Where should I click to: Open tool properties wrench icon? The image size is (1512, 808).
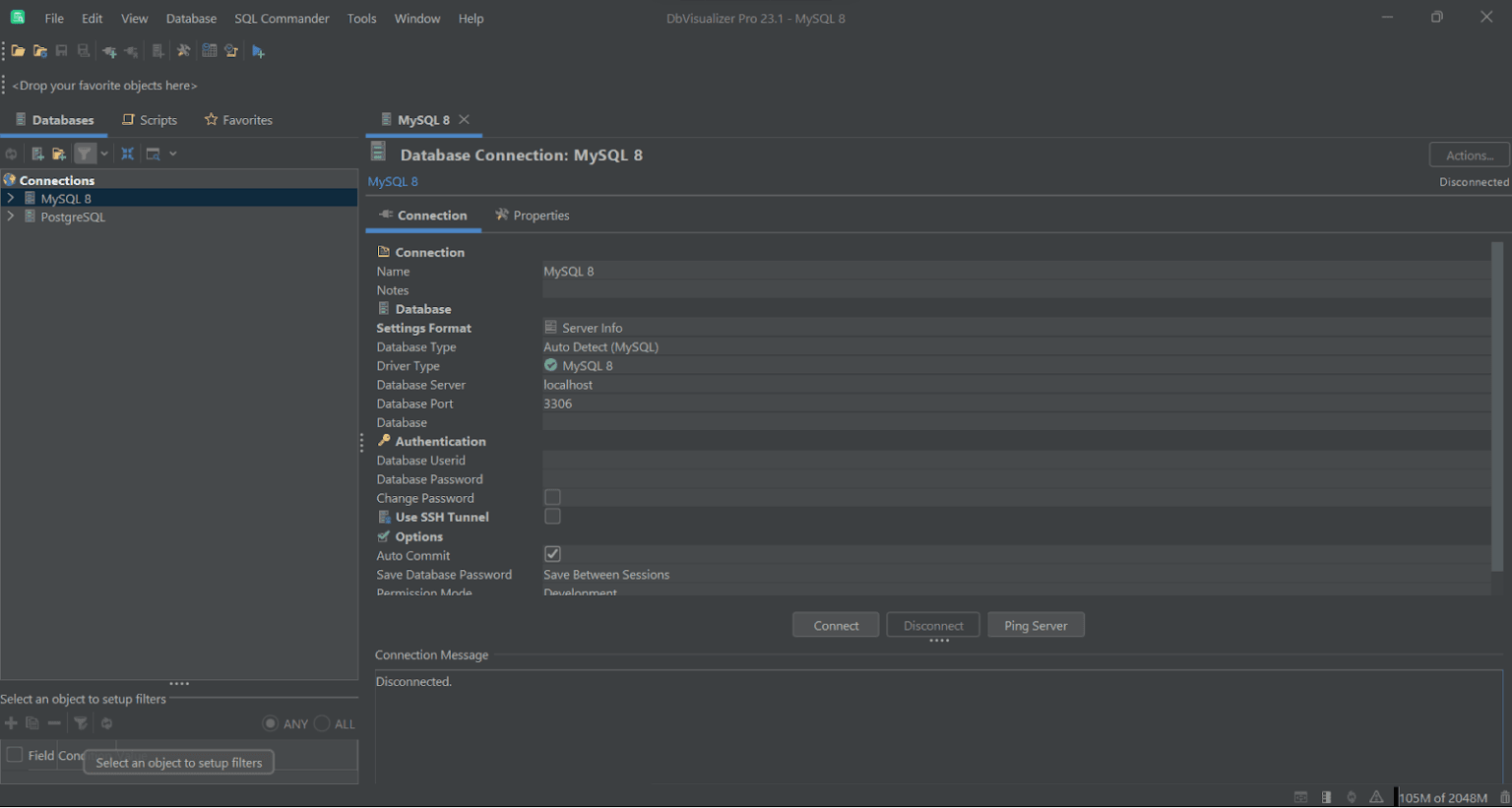183,51
